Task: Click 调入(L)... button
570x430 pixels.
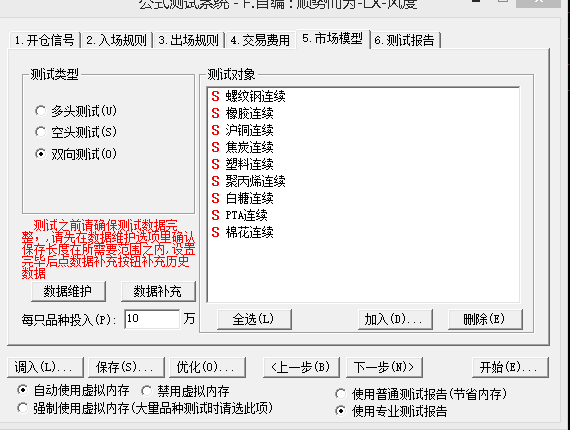Action: pyautogui.click(x=45, y=367)
